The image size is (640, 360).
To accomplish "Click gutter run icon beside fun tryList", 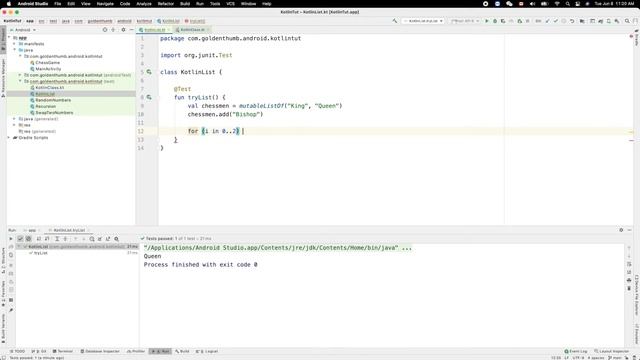I will pos(149,97).
